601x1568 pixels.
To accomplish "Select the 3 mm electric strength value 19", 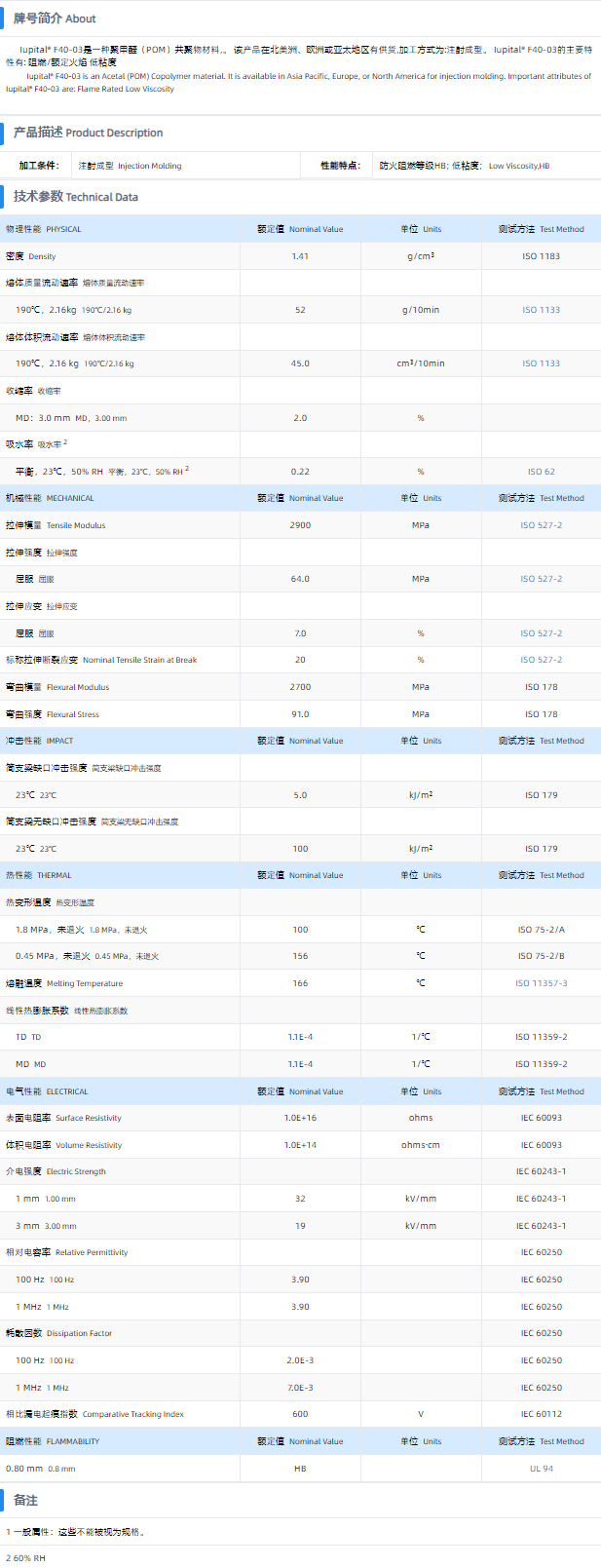I will coord(300,1226).
